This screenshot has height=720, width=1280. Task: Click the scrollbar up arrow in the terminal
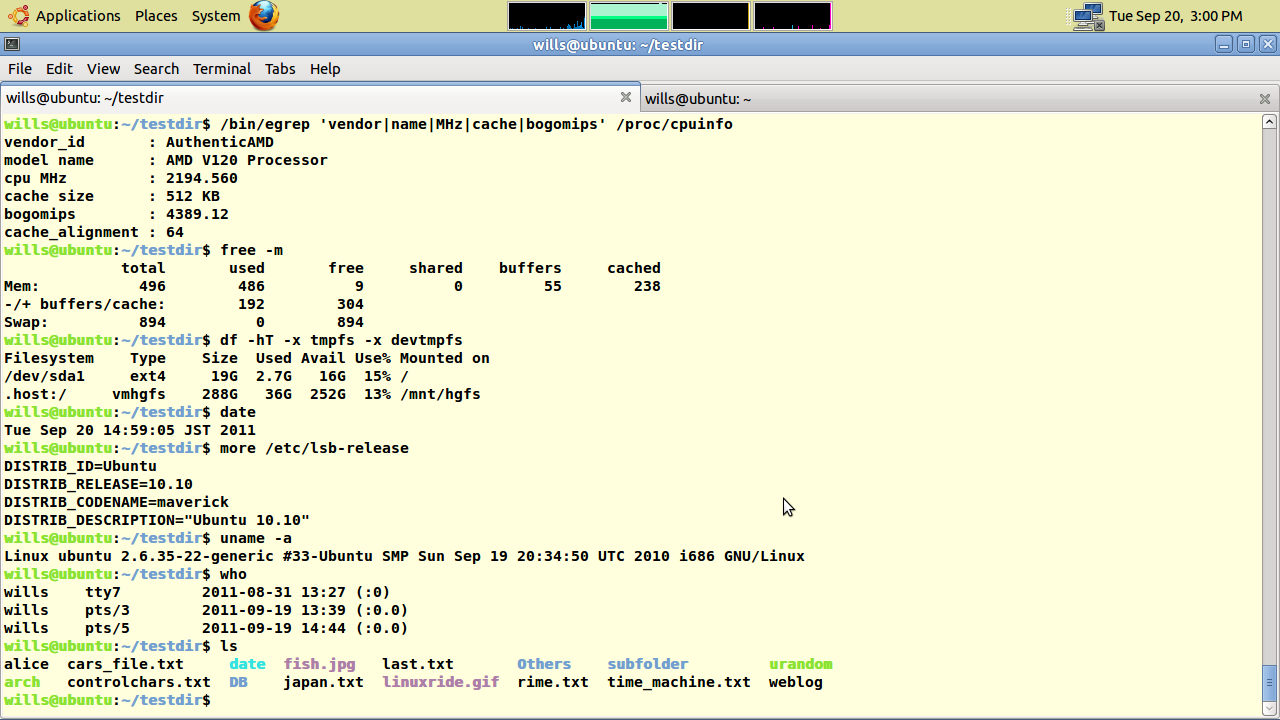click(1270, 121)
